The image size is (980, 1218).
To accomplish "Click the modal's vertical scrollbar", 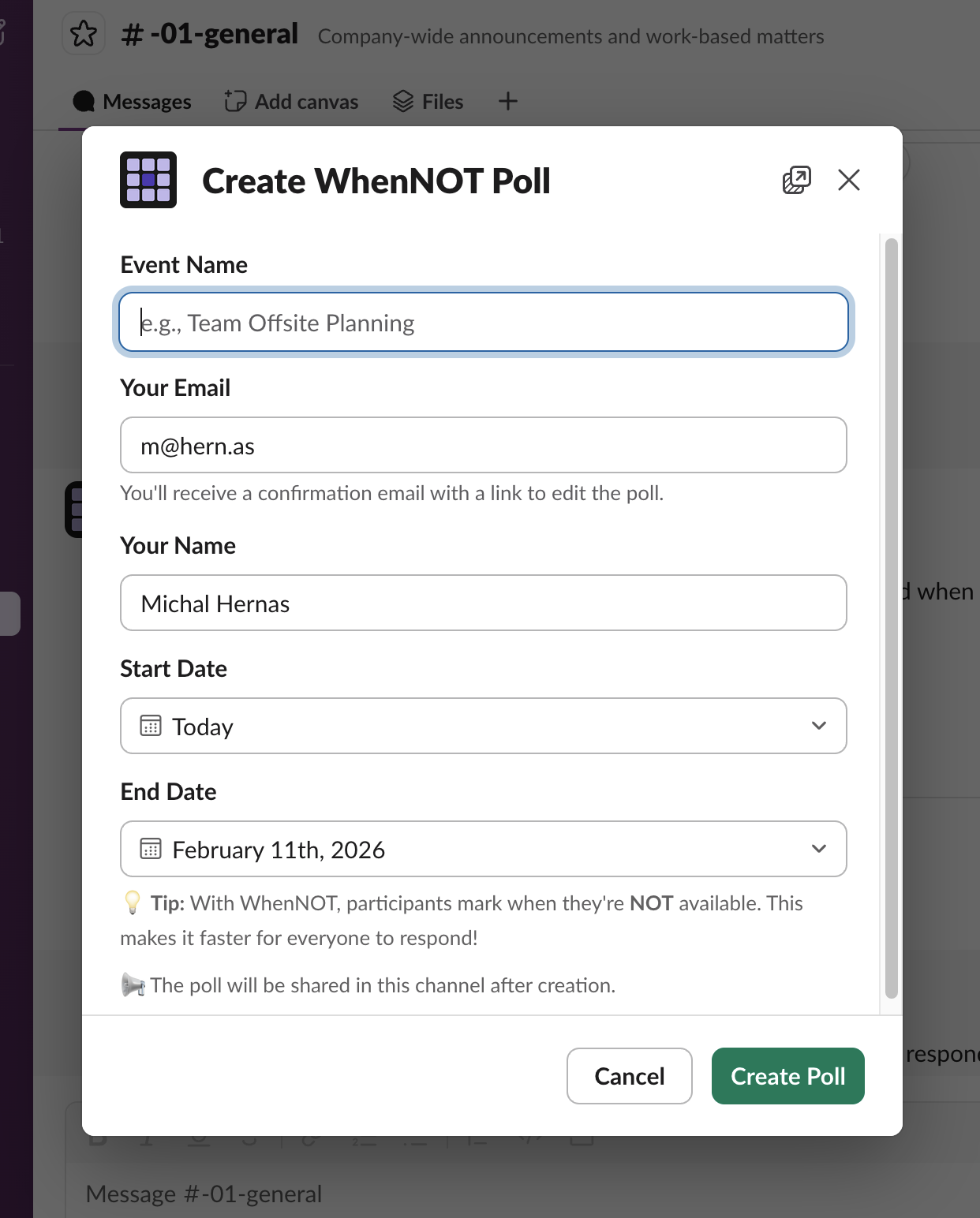I will pyautogui.click(x=891, y=615).
